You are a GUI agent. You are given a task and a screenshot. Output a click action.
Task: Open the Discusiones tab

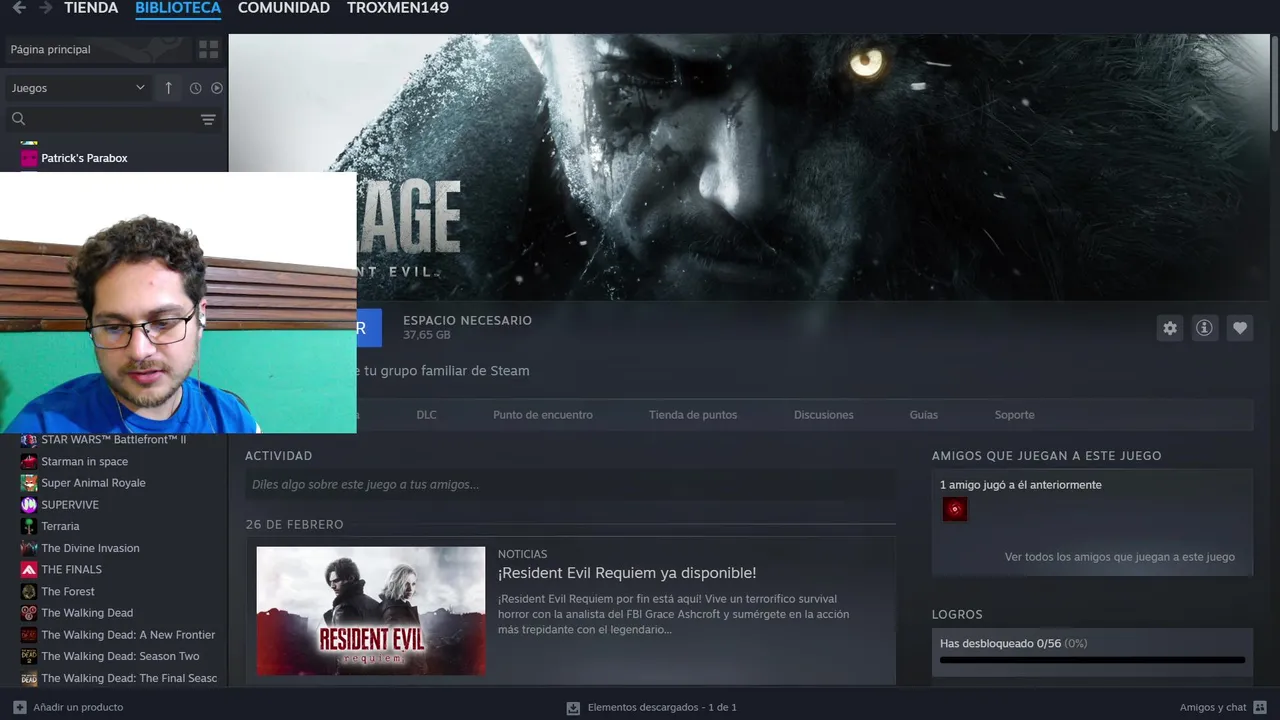(824, 415)
